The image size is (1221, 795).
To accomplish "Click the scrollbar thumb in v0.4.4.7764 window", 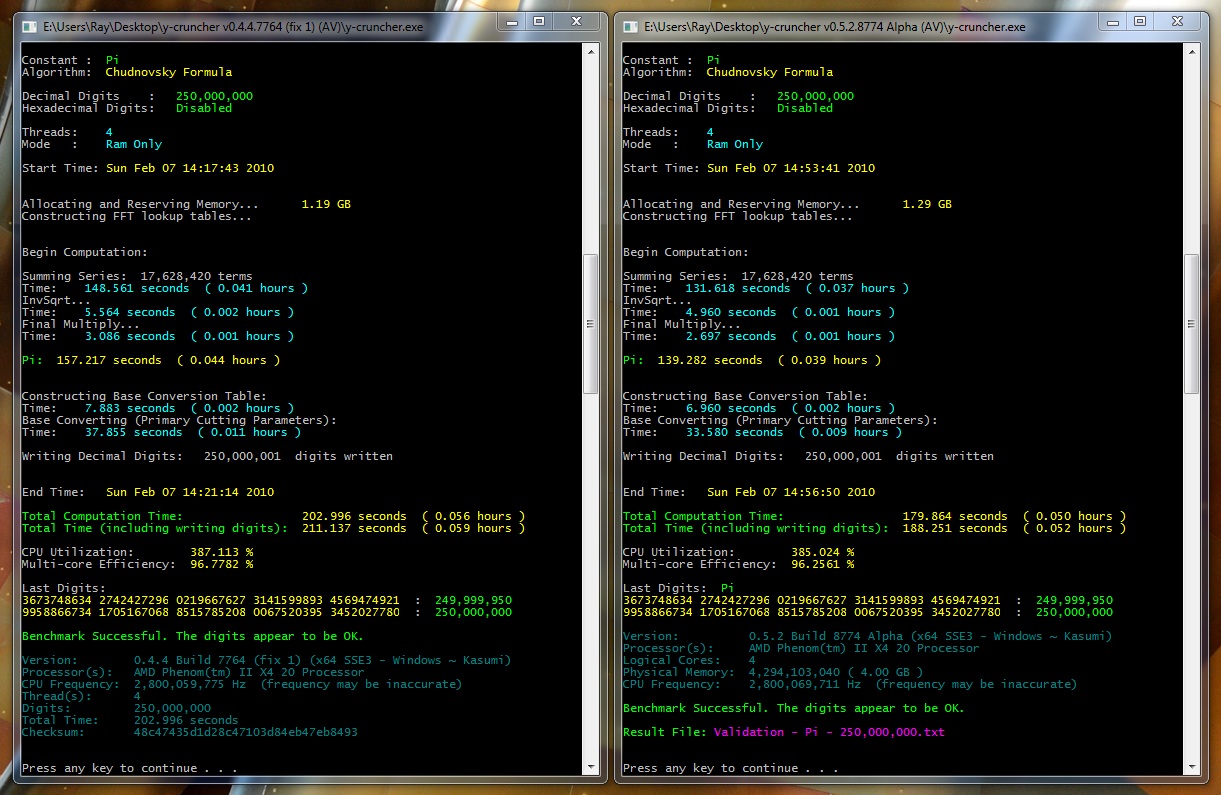I will pos(591,323).
